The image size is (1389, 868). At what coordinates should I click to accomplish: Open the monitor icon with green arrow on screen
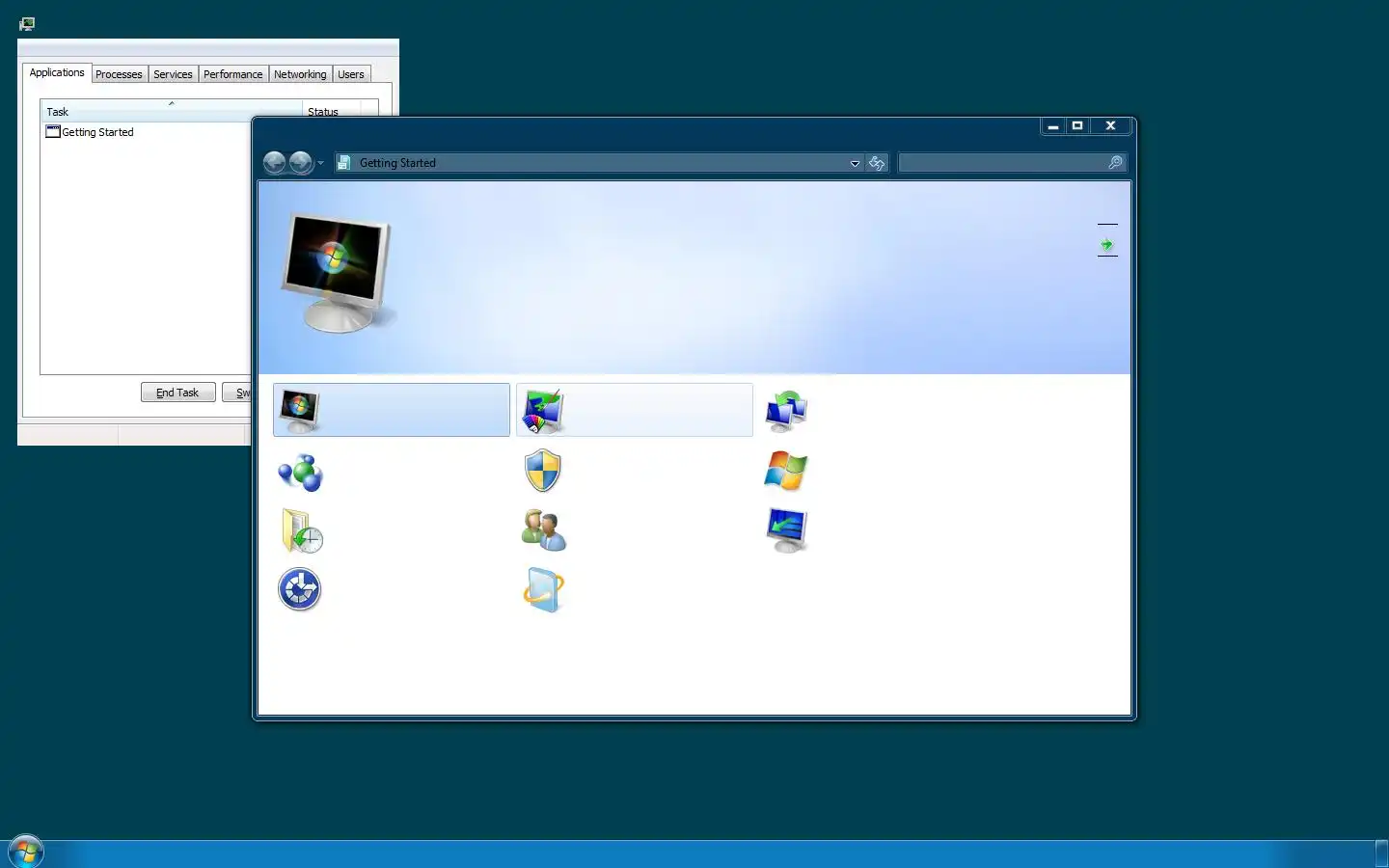786,530
